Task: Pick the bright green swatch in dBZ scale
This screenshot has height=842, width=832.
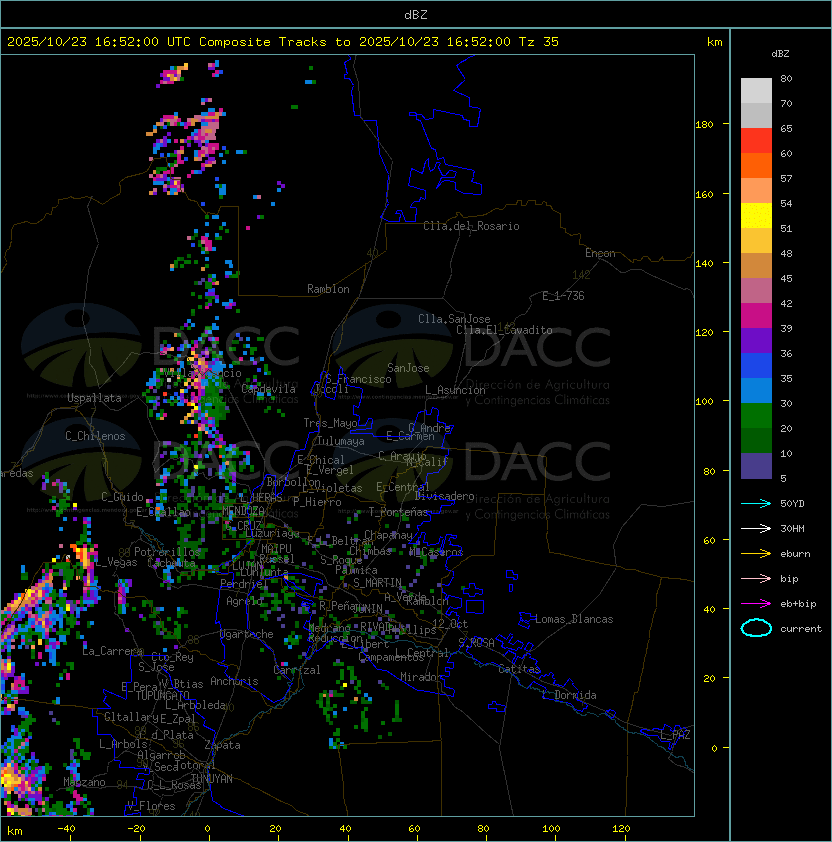Action: click(756, 416)
